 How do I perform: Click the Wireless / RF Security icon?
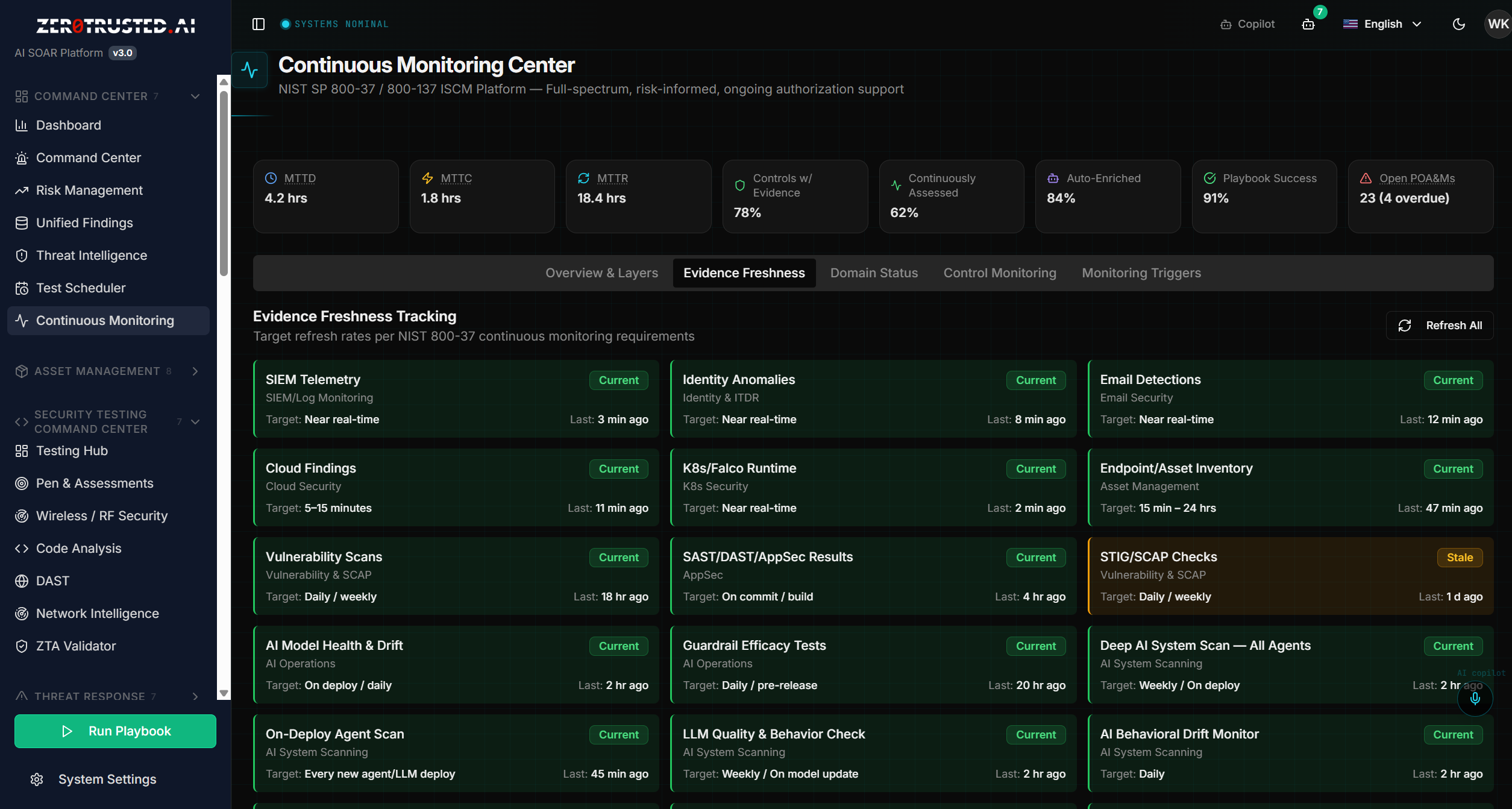point(22,516)
